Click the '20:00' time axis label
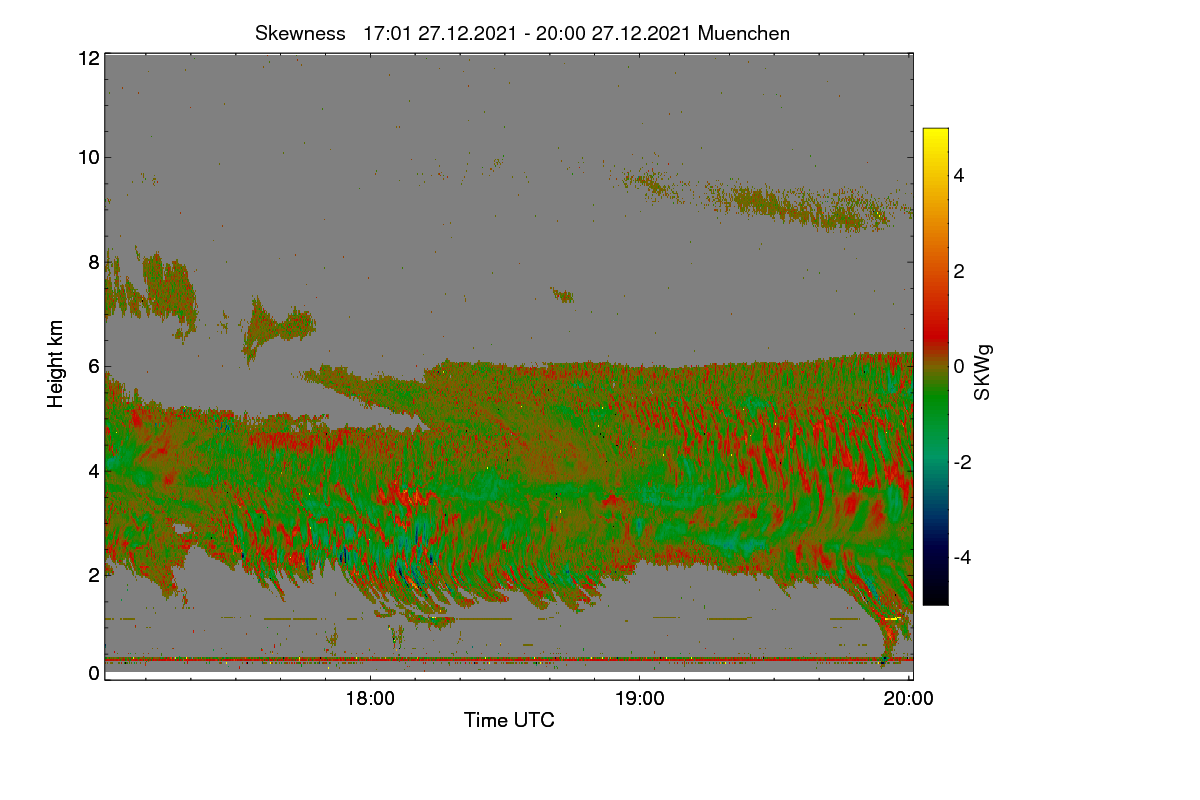This screenshot has height=800, width=1200. pyautogui.click(x=909, y=699)
